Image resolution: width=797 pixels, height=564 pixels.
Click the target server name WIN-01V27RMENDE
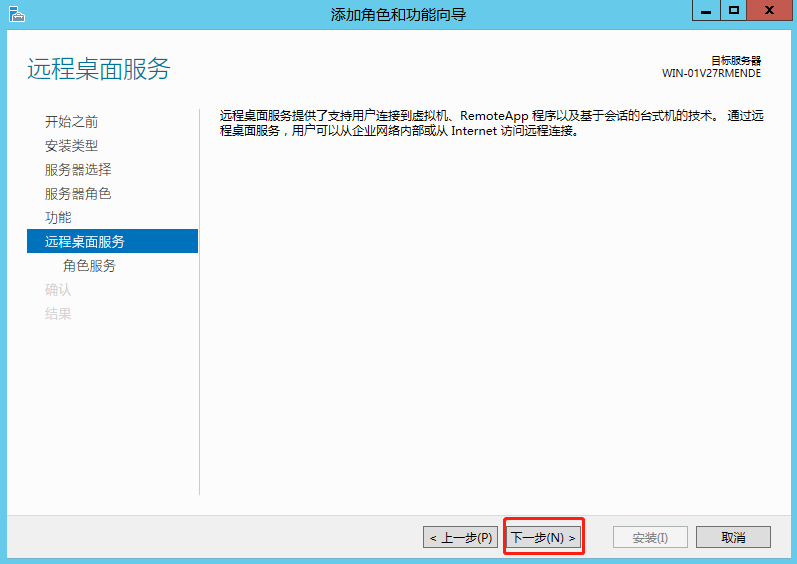pos(711,73)
